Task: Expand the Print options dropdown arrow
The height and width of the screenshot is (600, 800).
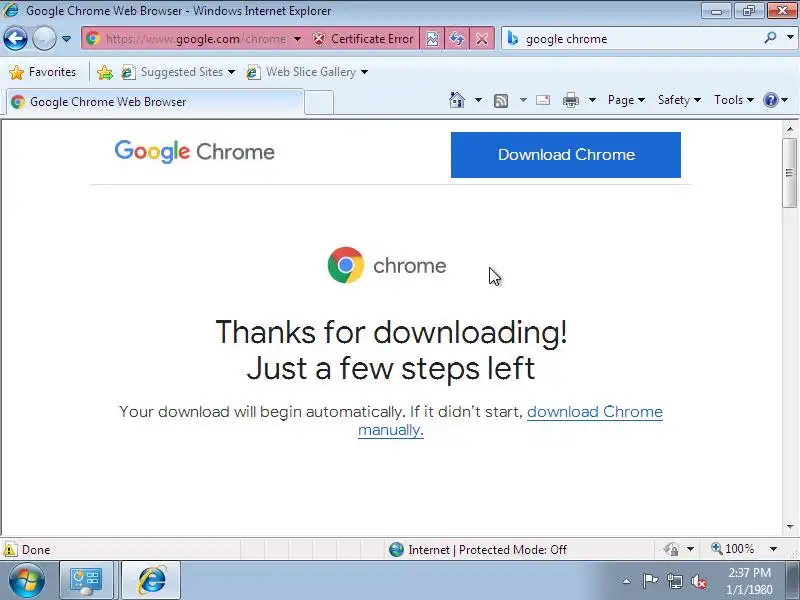Action: pos(592,100)
